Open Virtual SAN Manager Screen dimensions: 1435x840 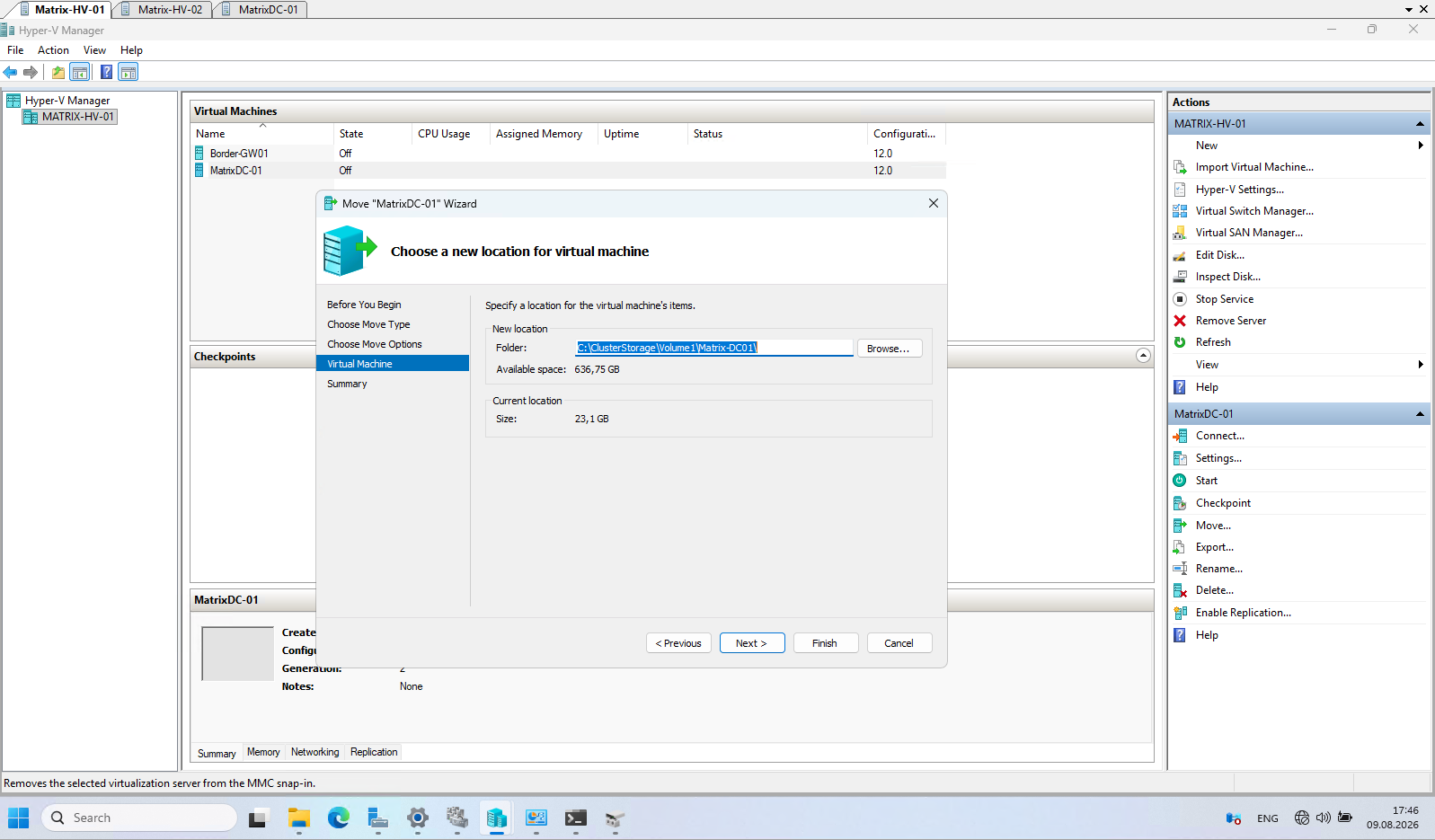[x=1249, y=233]
